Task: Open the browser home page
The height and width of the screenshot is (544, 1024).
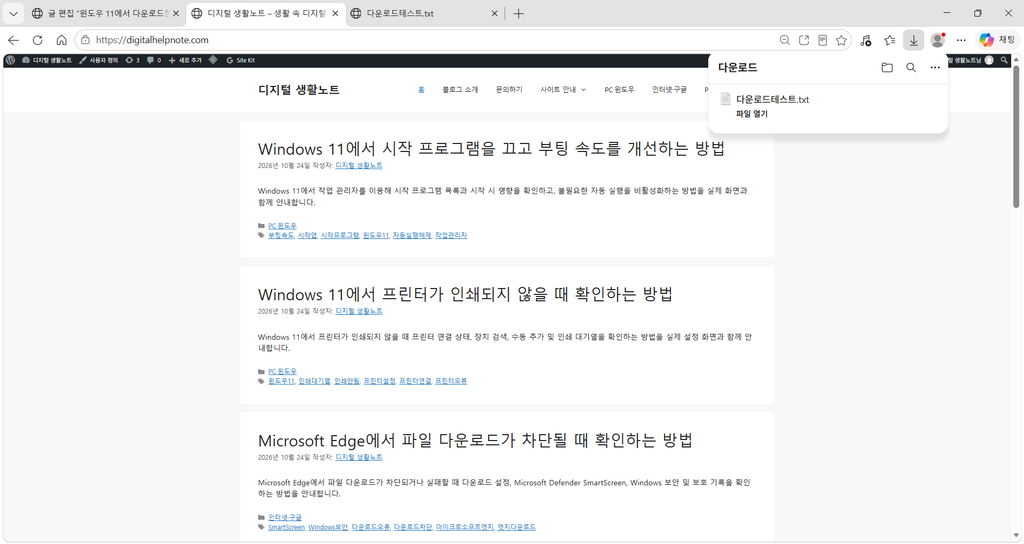Action: (x=61, y=40)
